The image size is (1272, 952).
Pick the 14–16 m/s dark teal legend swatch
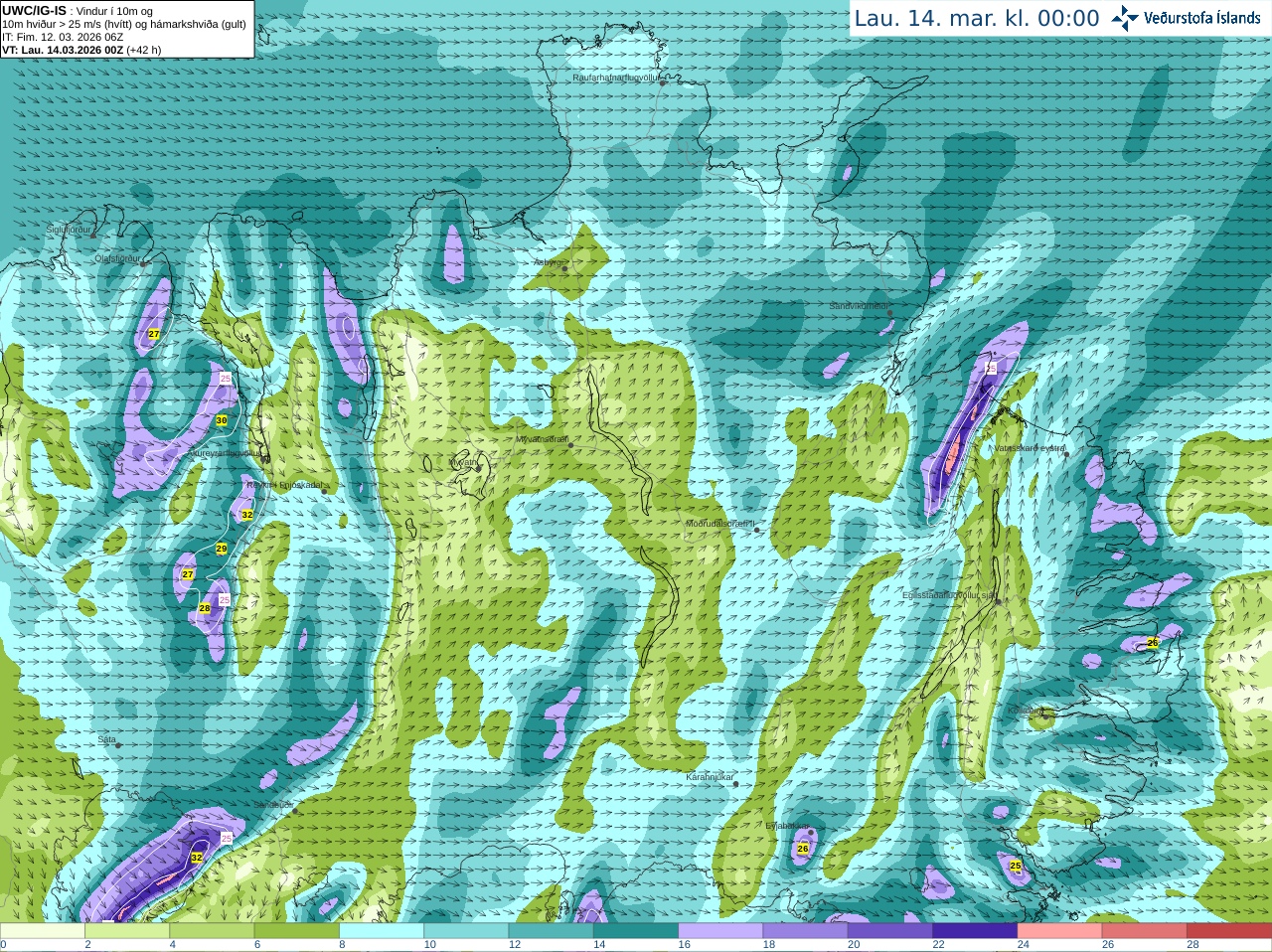coord(636,931)
